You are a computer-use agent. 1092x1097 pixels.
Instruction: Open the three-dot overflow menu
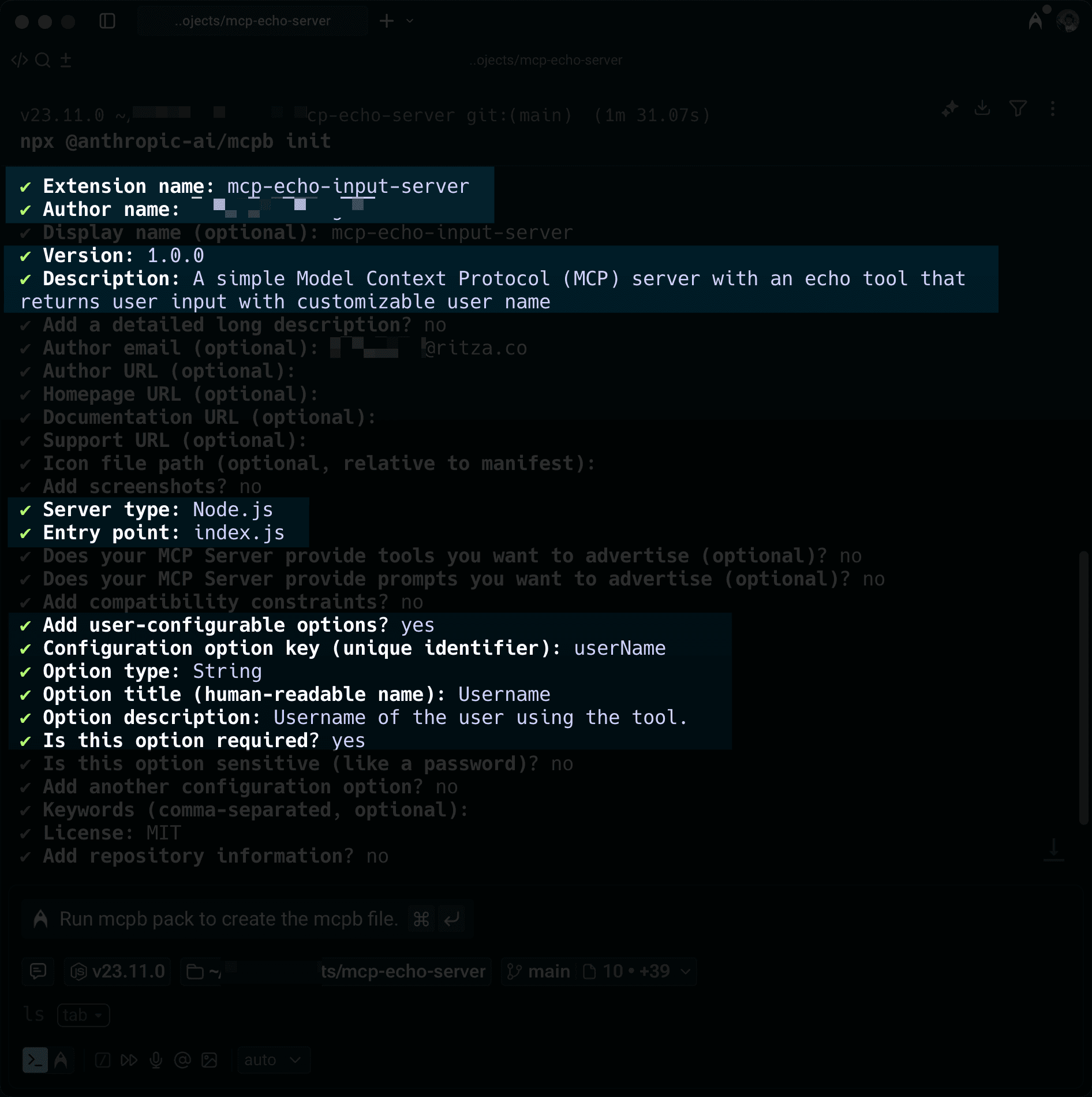pyautogui.click(x=1052, y=109)
